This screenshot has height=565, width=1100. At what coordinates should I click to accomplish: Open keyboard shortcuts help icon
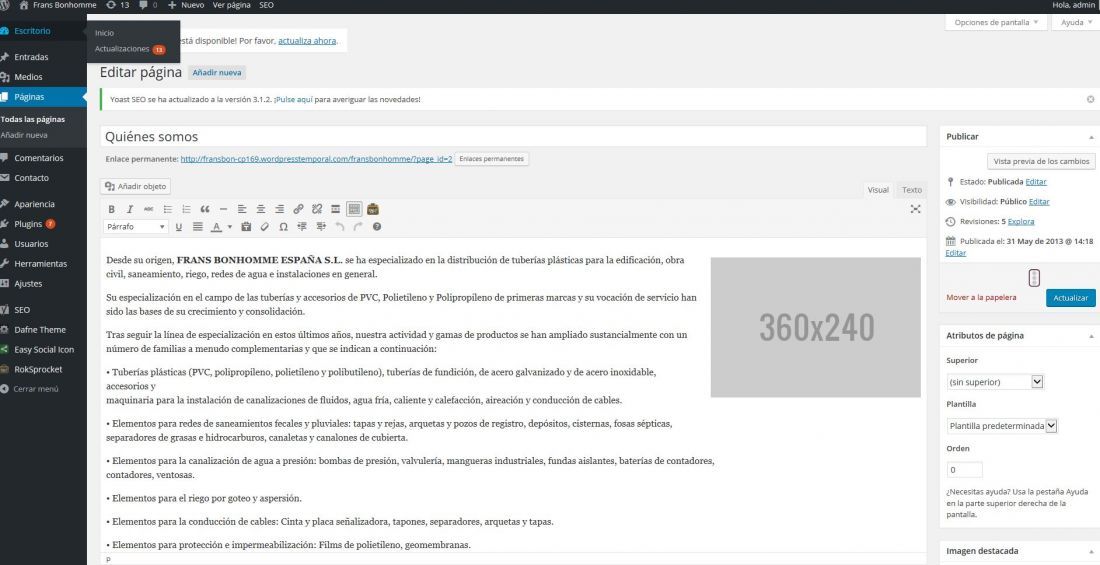pos(377,227)
